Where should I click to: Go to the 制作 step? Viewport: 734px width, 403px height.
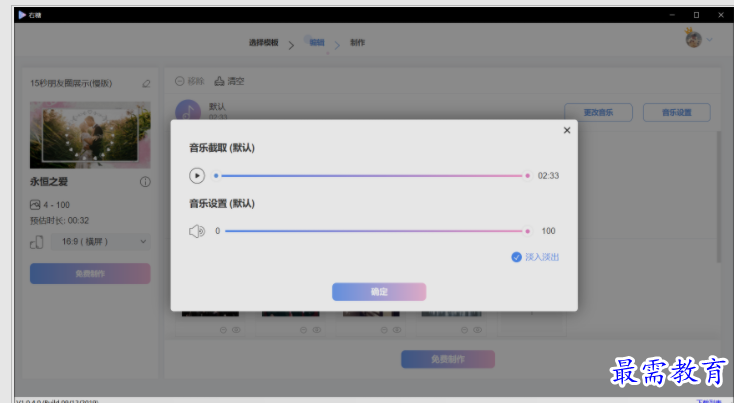[357, 43]
